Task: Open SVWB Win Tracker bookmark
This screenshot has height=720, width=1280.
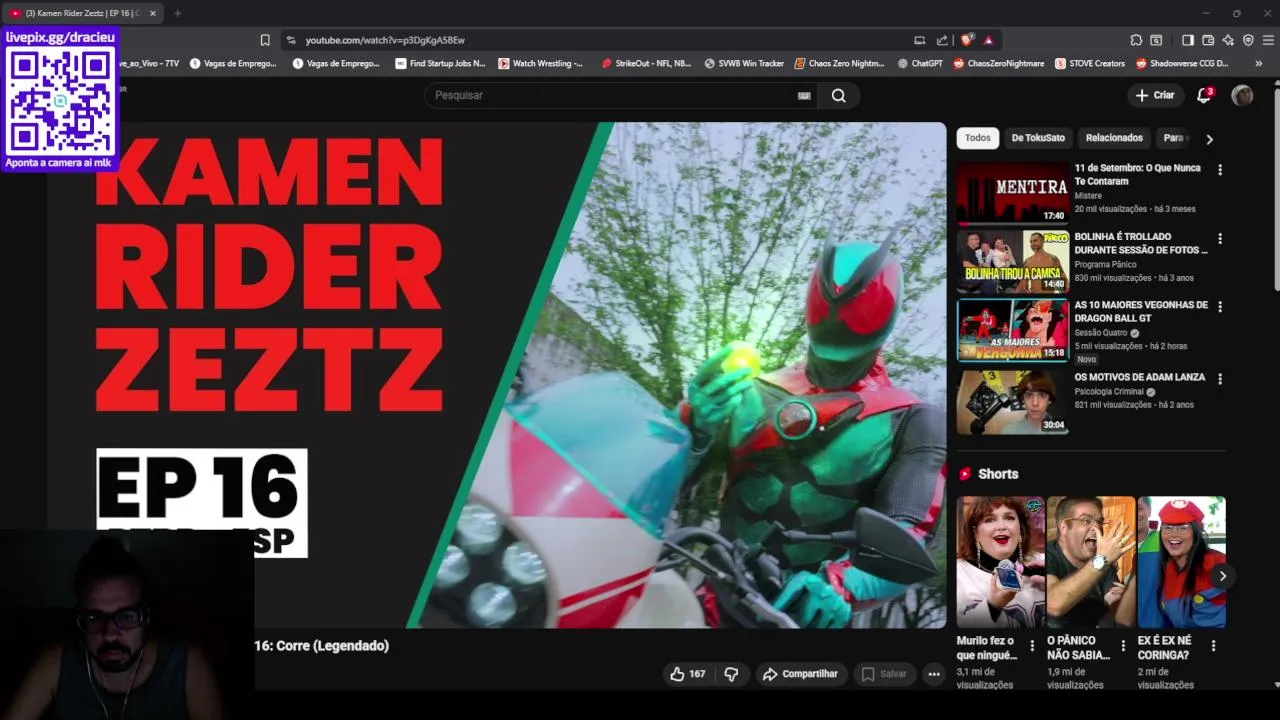Action: point(744,63)
